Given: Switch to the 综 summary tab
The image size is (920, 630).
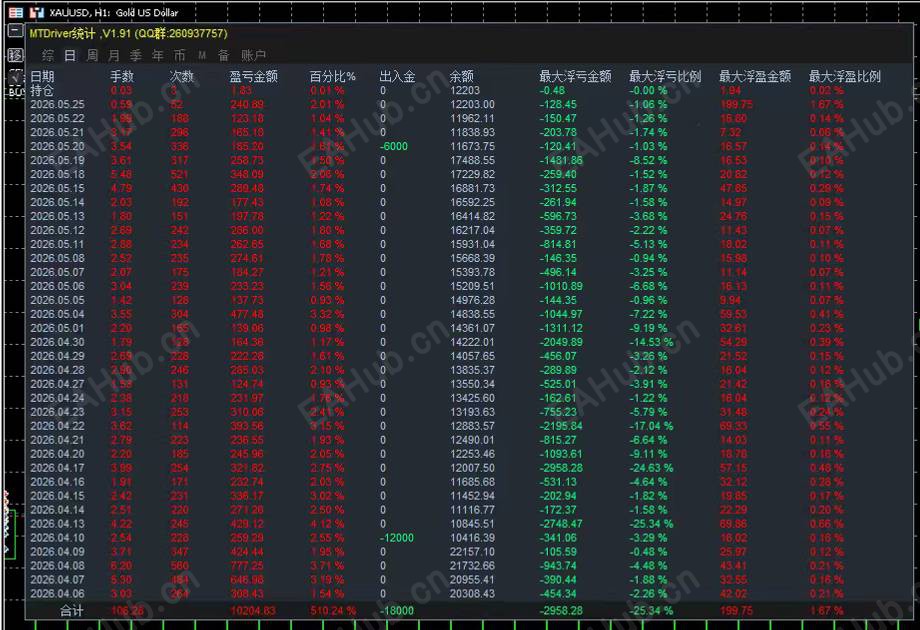Looking at the screenshot, I should pyautogui.click(x=48, y=55).
